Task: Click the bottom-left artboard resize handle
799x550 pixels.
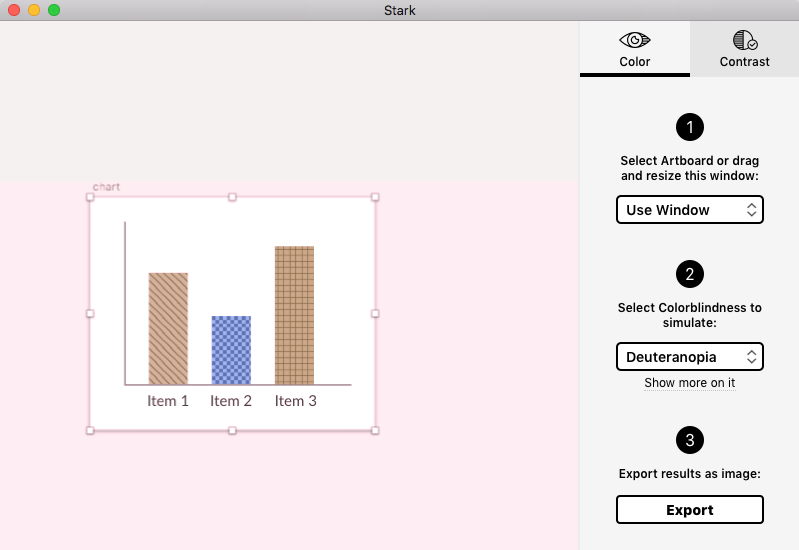Action: point(90,431)
